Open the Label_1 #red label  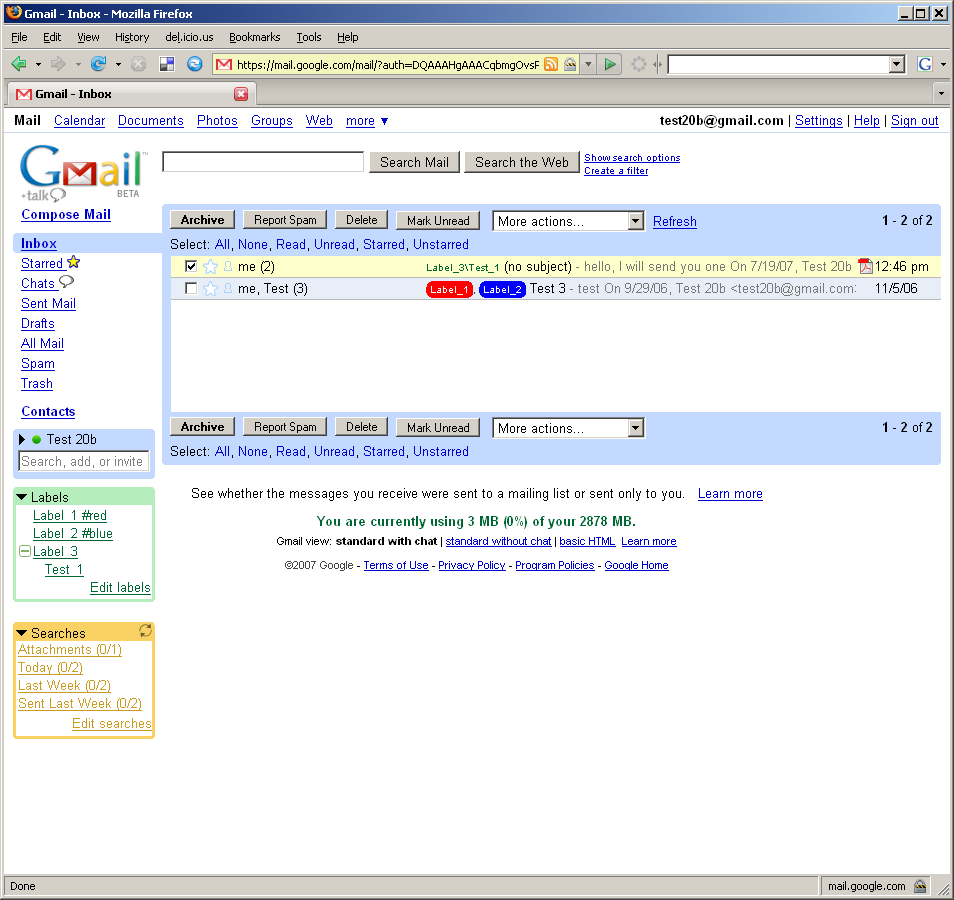pyautogui.click(x=69, y=515)
